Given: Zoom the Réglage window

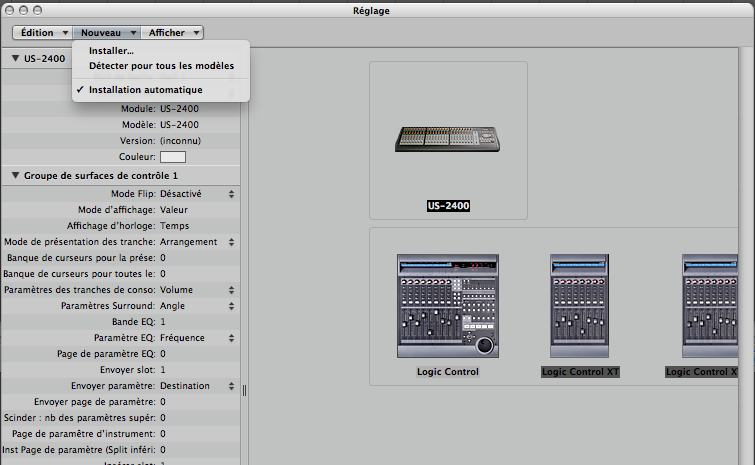Looking at the screenshot, I should click(x=37, y=10).
